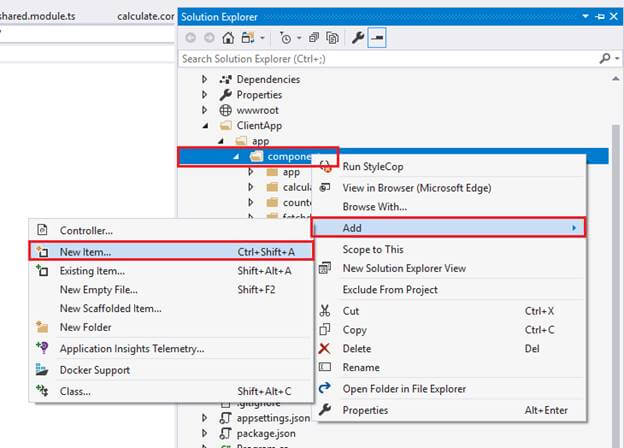Choose Docker Support

tap(171, 370)
